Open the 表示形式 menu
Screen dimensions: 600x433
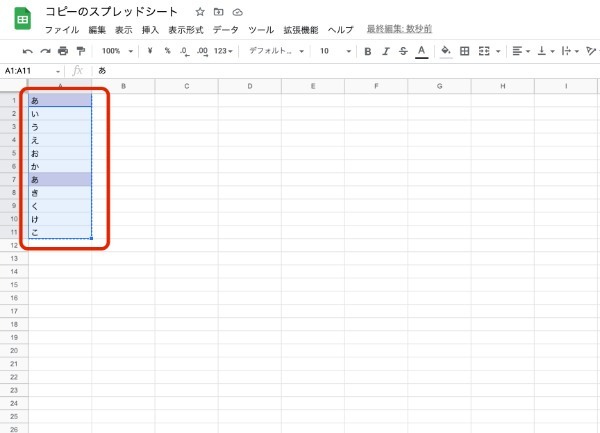coord(186,30)
